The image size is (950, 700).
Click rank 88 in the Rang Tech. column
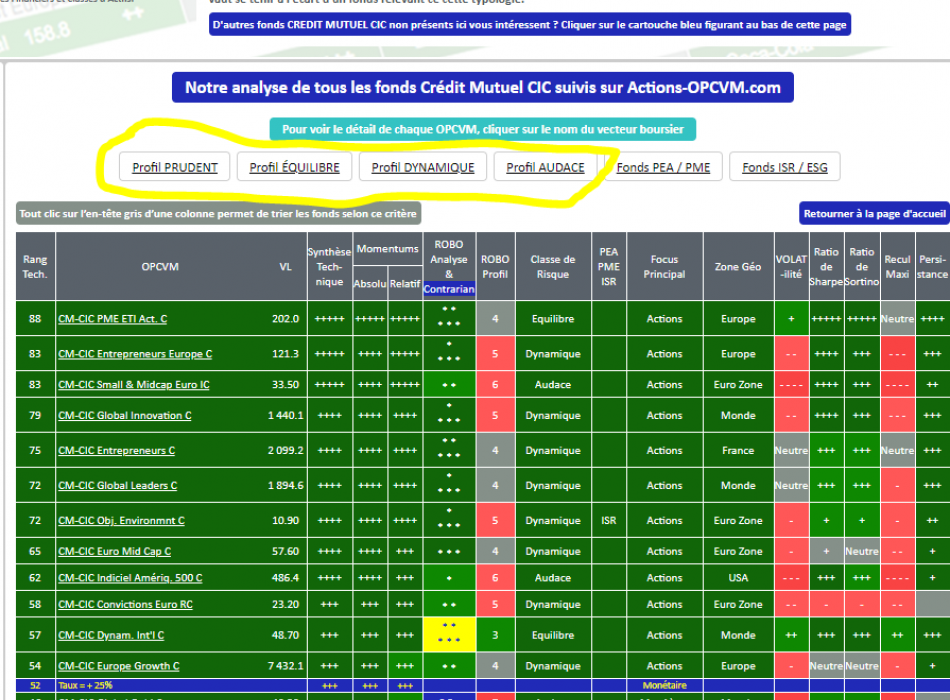click(x=35, y=319)
